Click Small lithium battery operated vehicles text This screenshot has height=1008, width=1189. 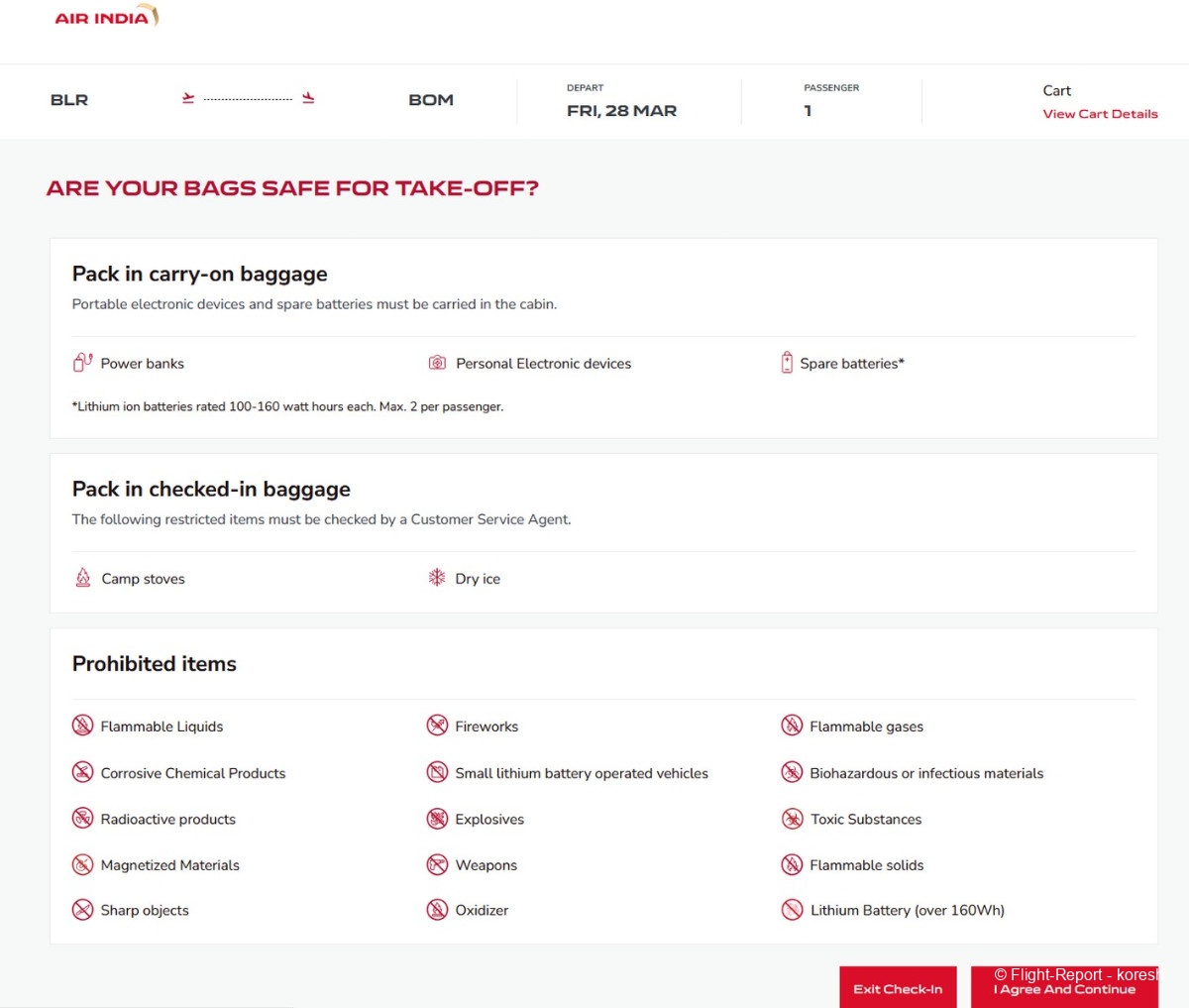pos(582,773)
